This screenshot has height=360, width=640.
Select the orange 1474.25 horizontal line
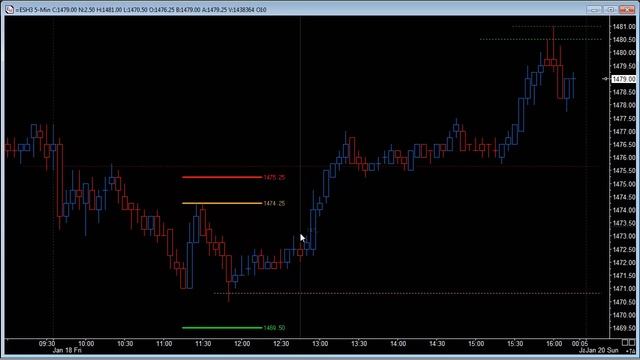click(222, 203)
